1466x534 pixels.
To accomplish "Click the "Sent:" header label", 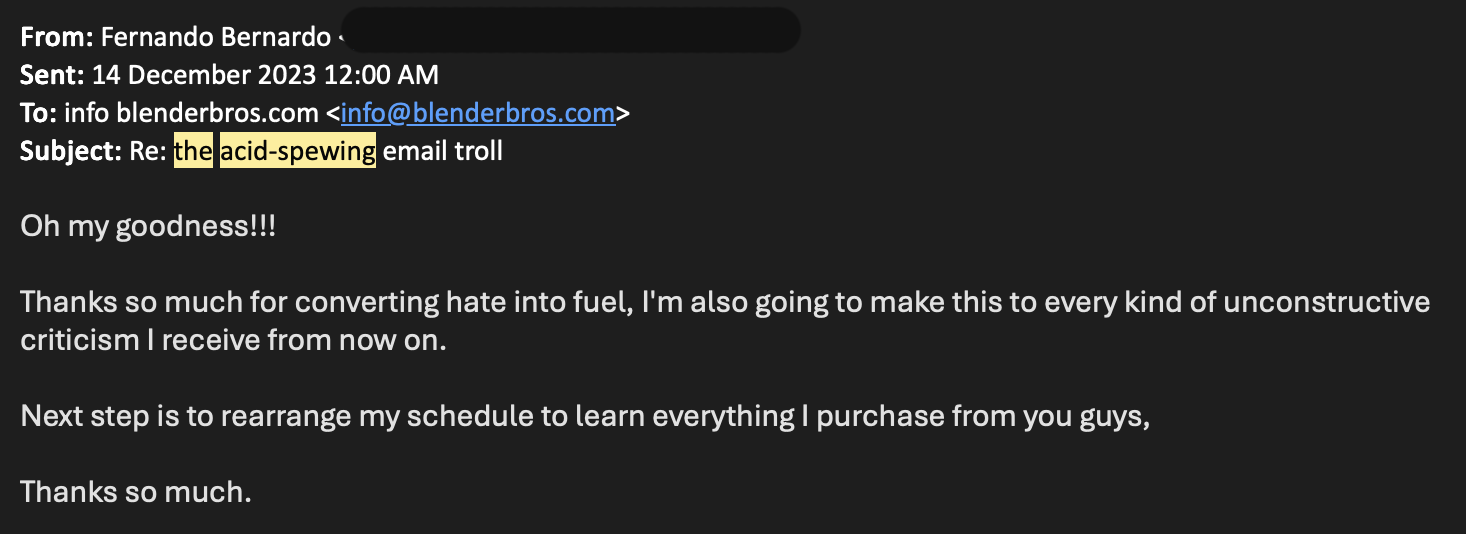I will (x=53, y=75).
